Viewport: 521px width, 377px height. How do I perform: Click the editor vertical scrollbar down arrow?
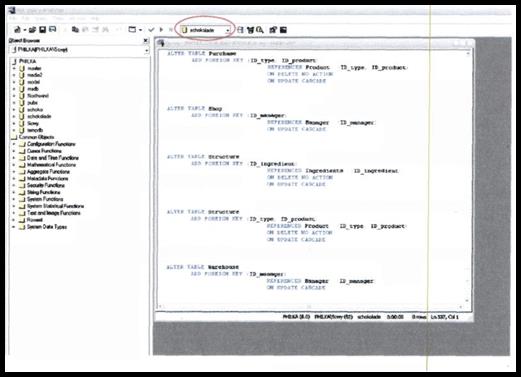467,301
